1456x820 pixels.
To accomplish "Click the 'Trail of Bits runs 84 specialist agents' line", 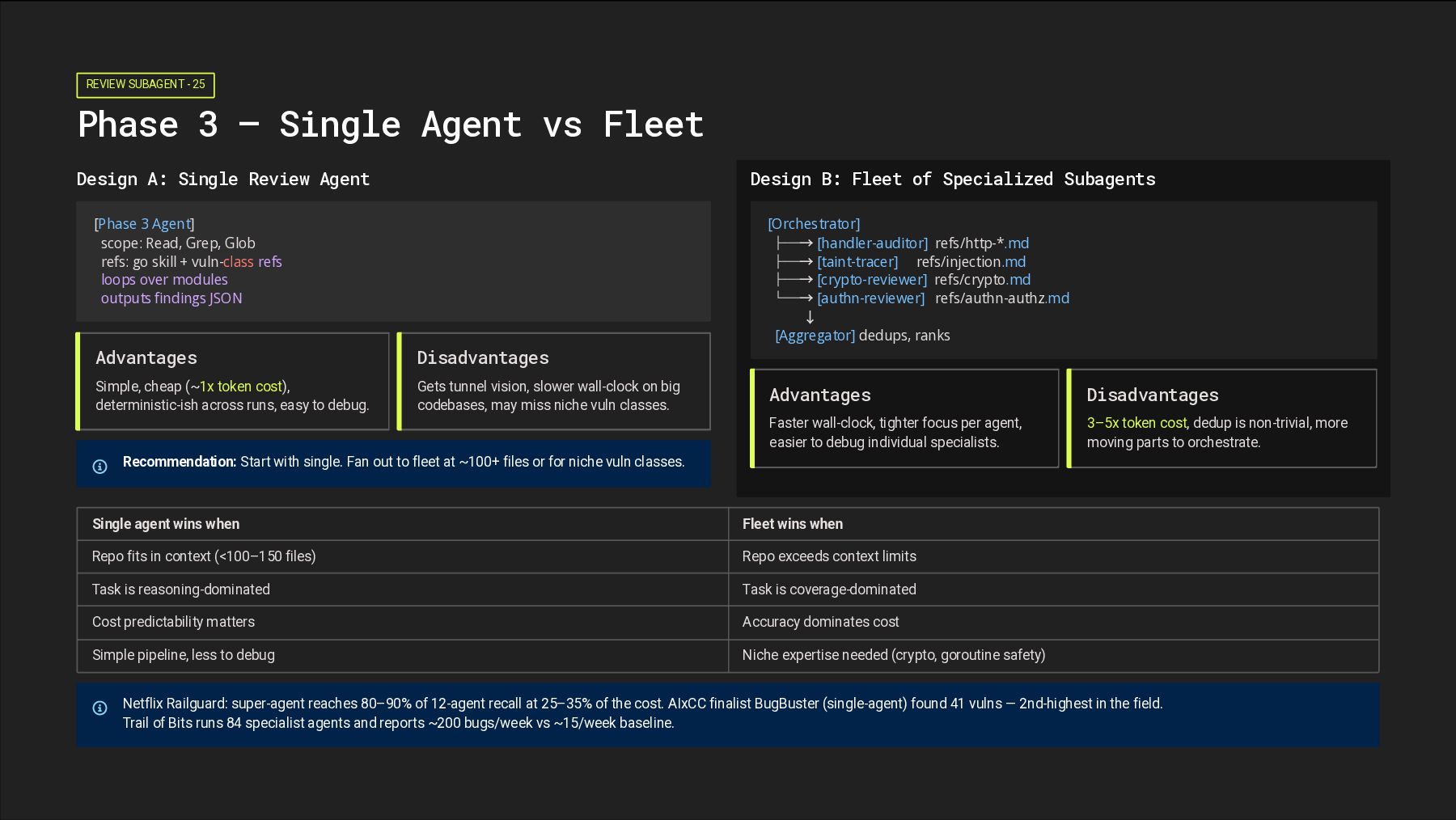I will tap(398, 723).
